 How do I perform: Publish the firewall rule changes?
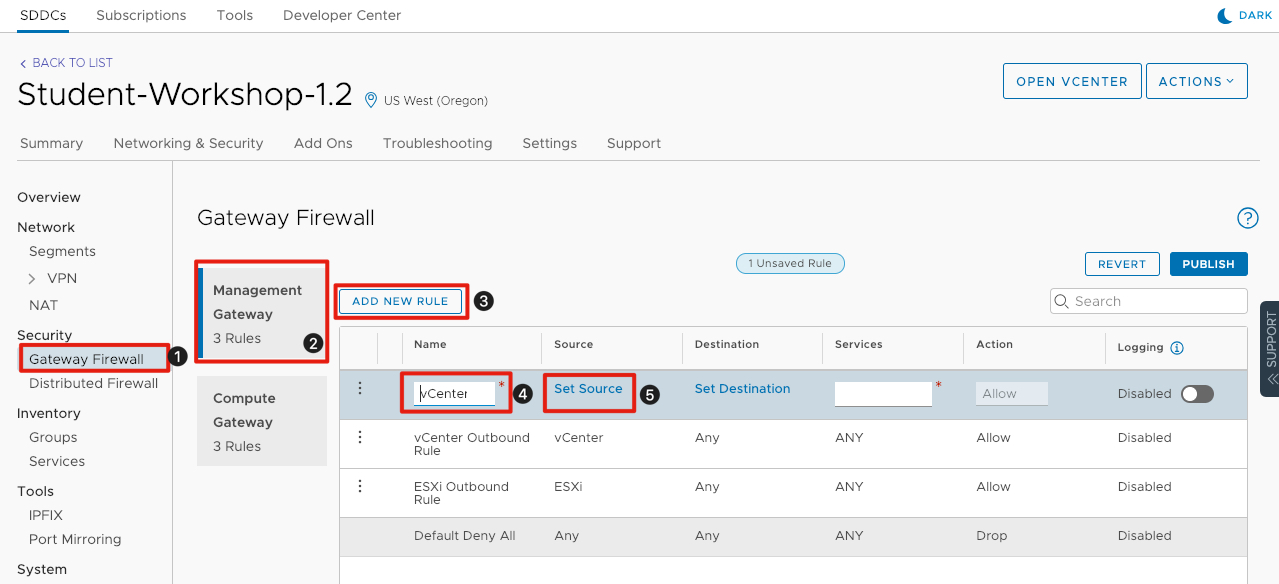(1208, 264)
